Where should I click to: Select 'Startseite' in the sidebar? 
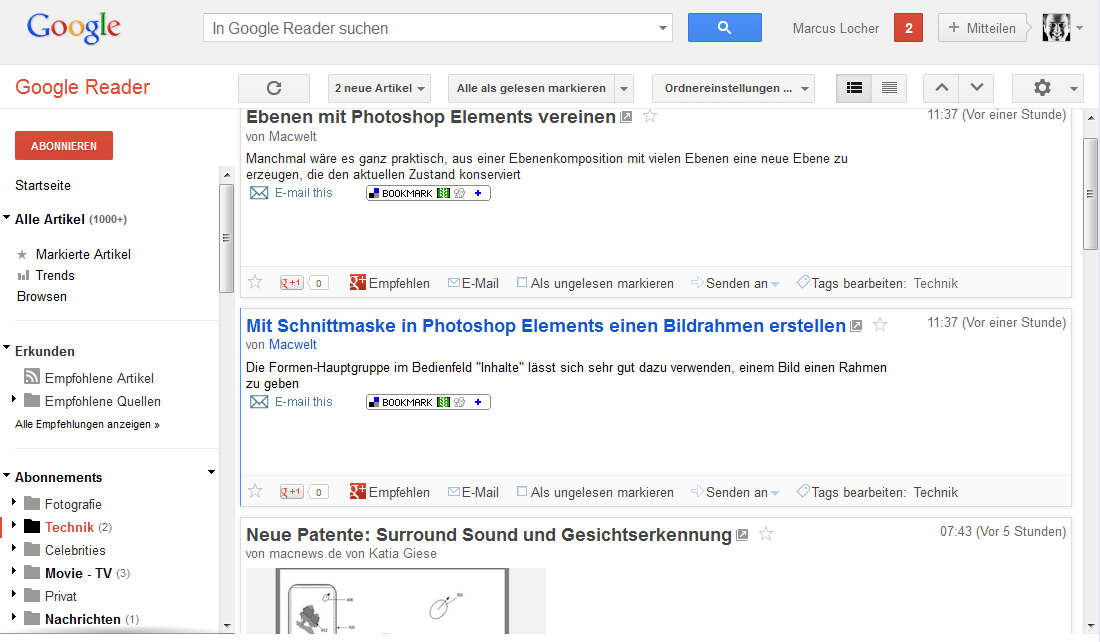(45, 185)
